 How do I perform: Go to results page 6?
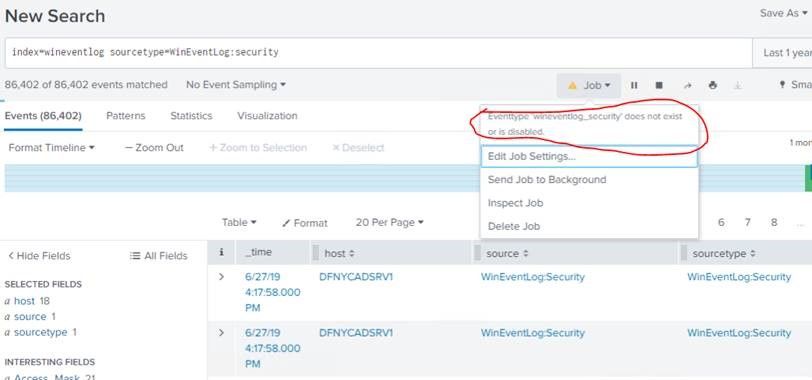point(721,223)
